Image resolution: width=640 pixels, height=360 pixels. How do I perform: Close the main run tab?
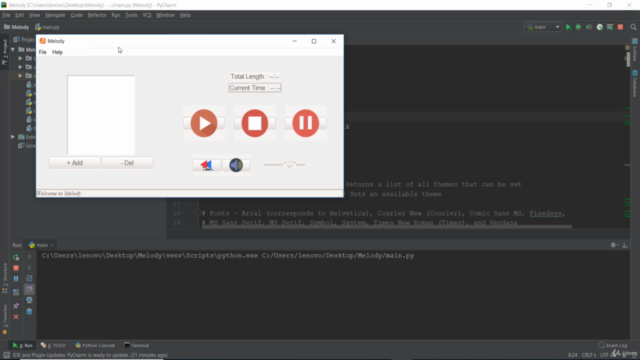point(52,245)
